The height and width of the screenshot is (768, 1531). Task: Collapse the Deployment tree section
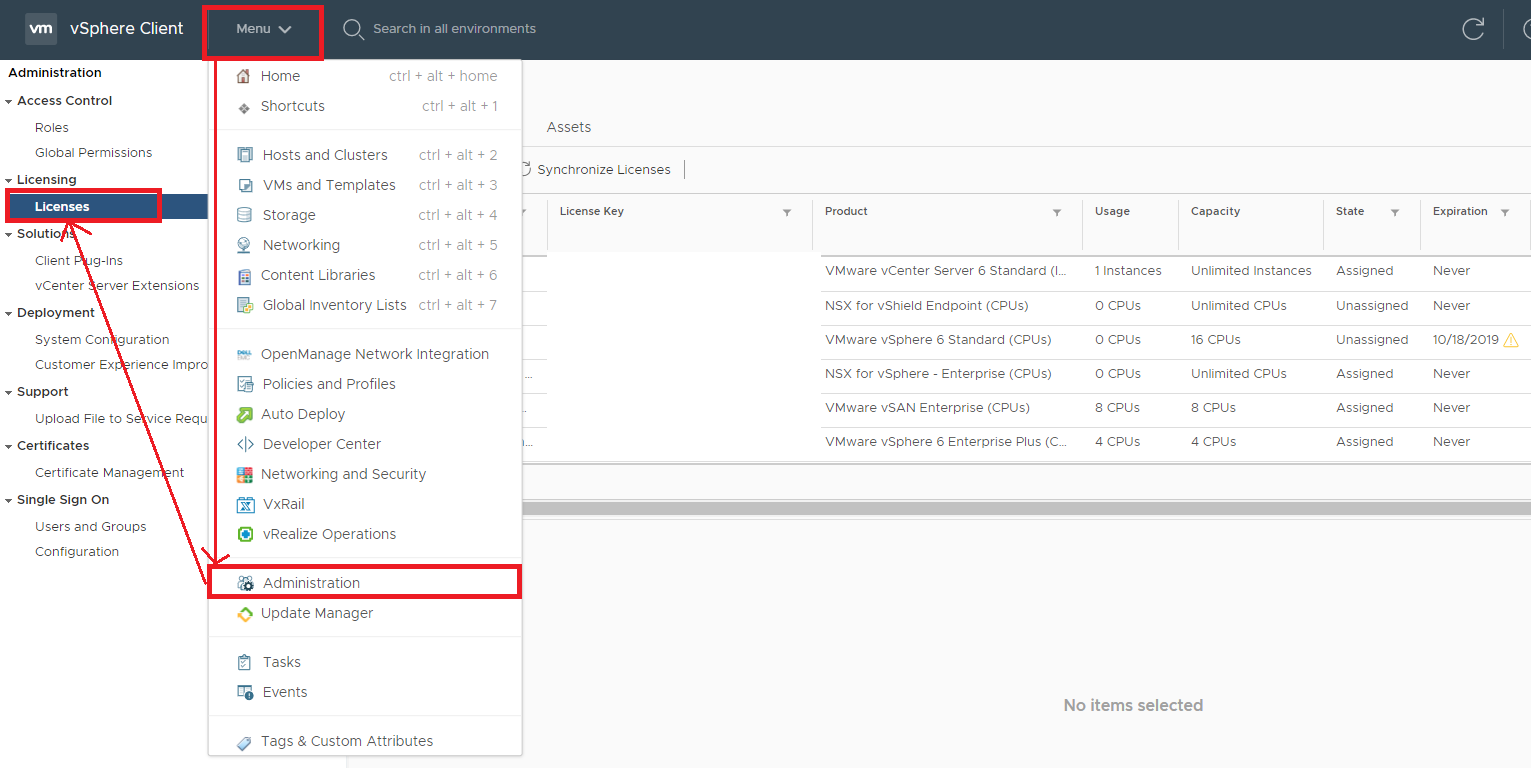click(9, 313)
